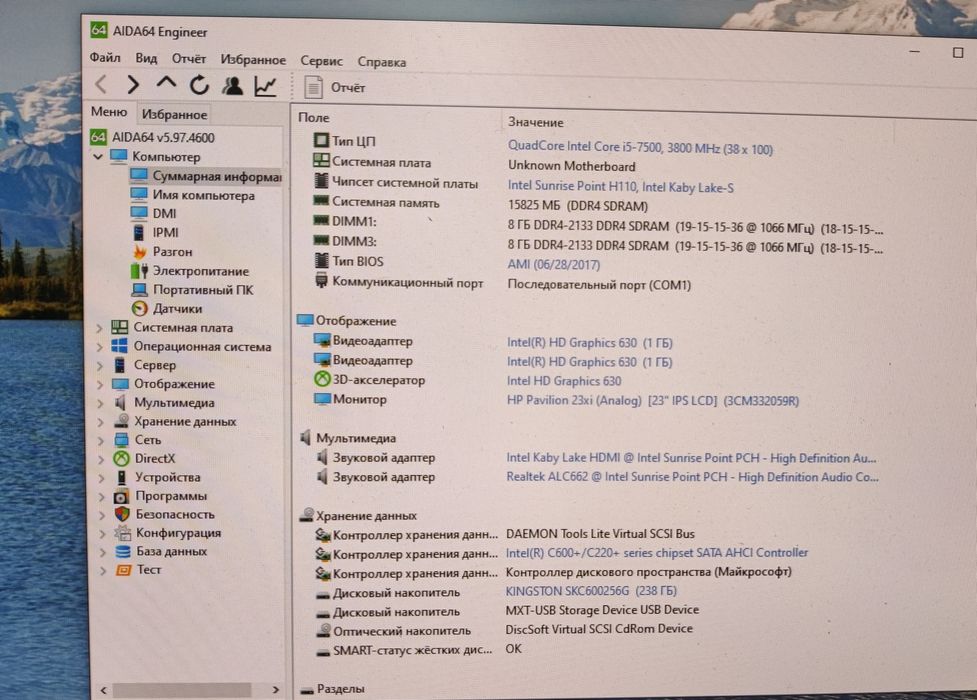Click the Монитор row icon
The image size is (977, 700).
322,399
